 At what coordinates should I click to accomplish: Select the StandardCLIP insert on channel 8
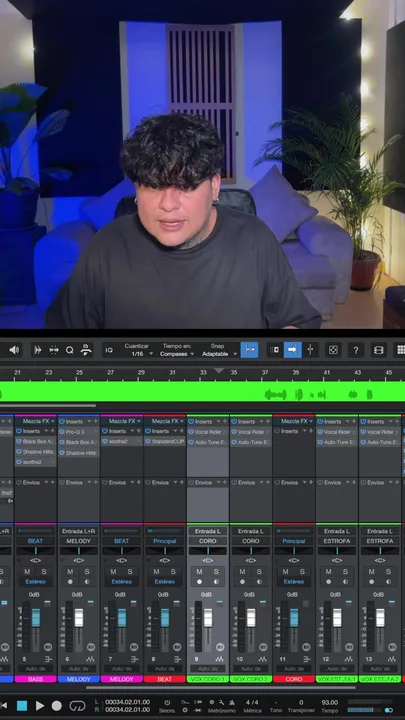pos(165,441)
